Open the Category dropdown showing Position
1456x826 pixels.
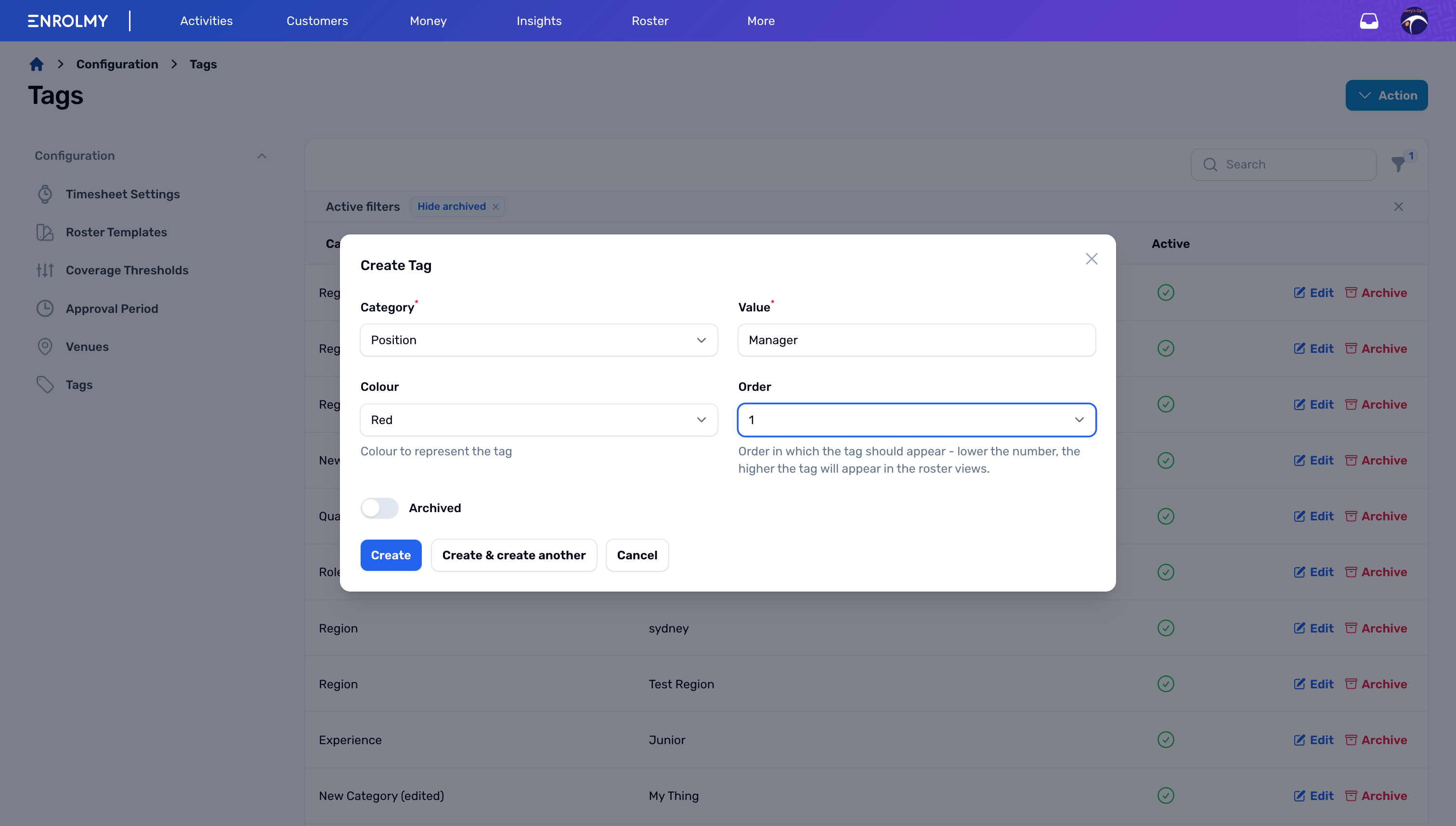tap(538, 340)
